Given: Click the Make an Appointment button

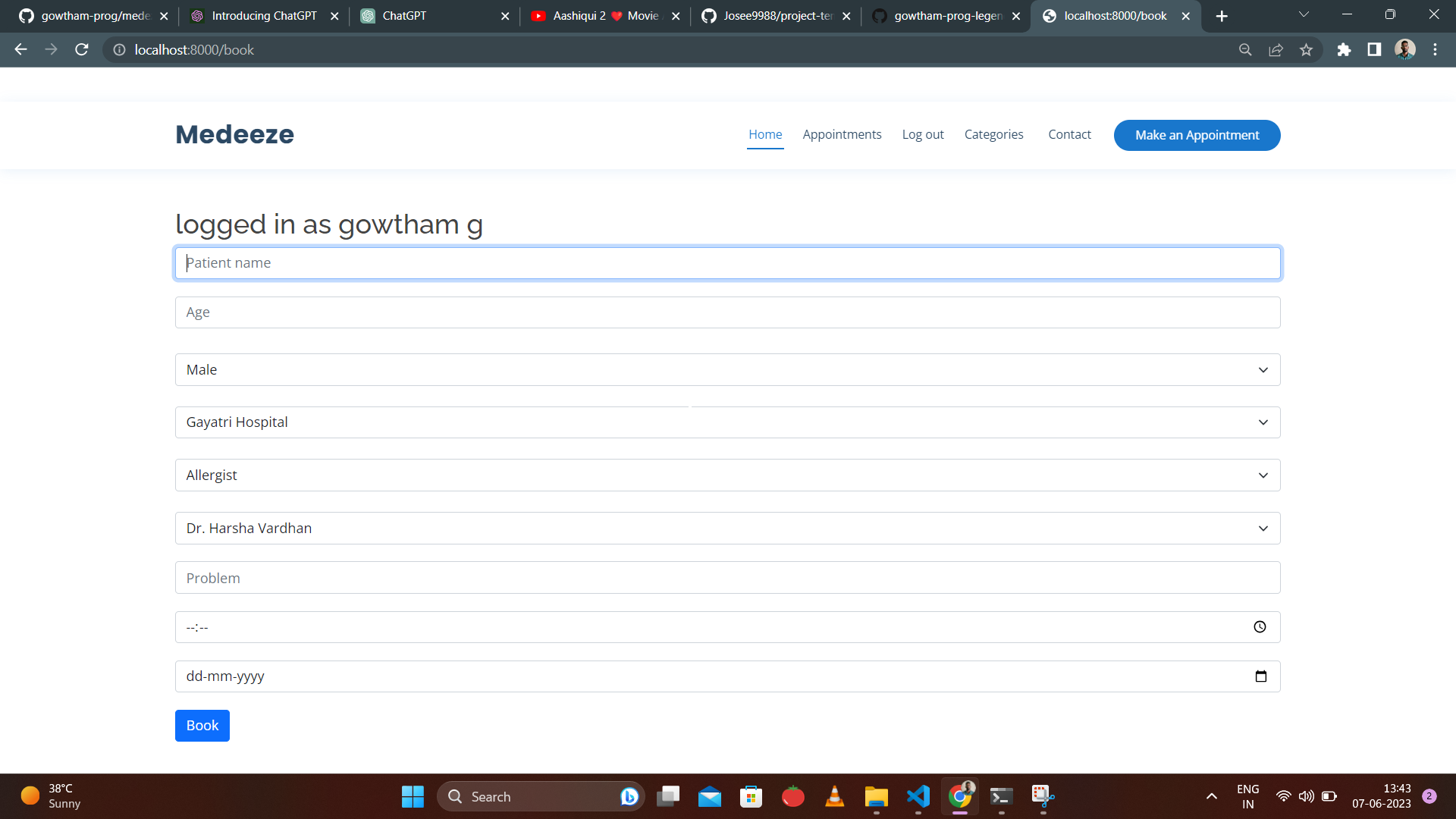Looking at the screenshot, I should pos(1197,135).
